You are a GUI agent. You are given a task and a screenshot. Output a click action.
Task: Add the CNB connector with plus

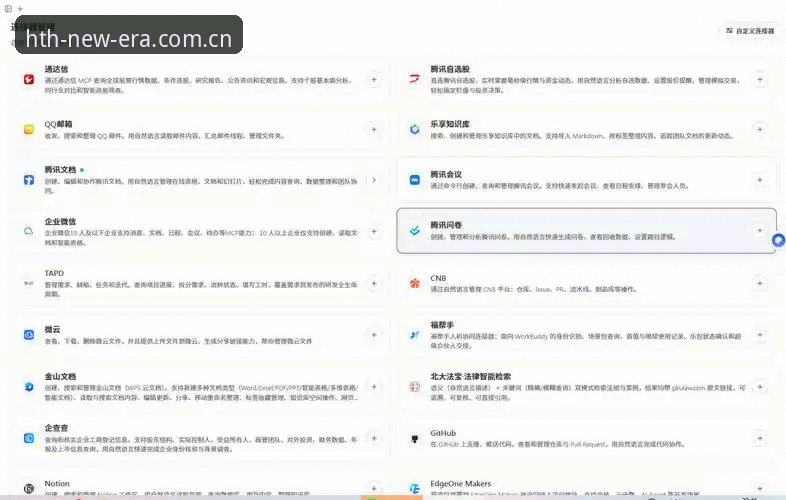(x=760, y=283)
